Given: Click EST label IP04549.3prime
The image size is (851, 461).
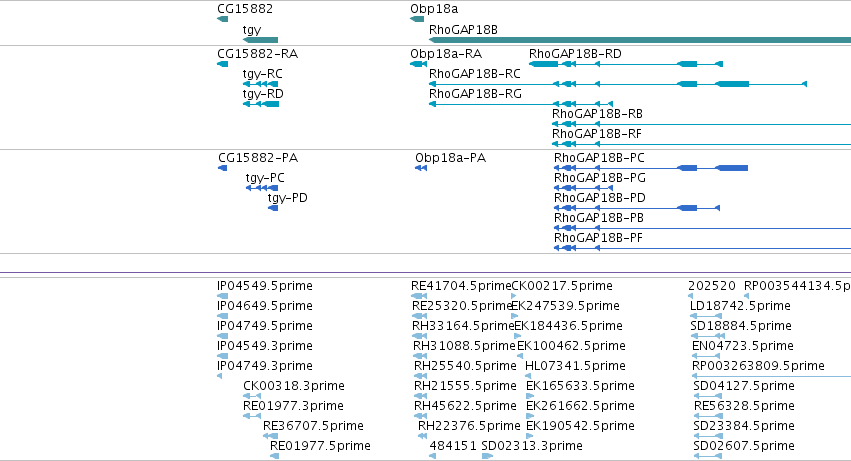Looking at the screenshot, I should [x=265, y=346].
